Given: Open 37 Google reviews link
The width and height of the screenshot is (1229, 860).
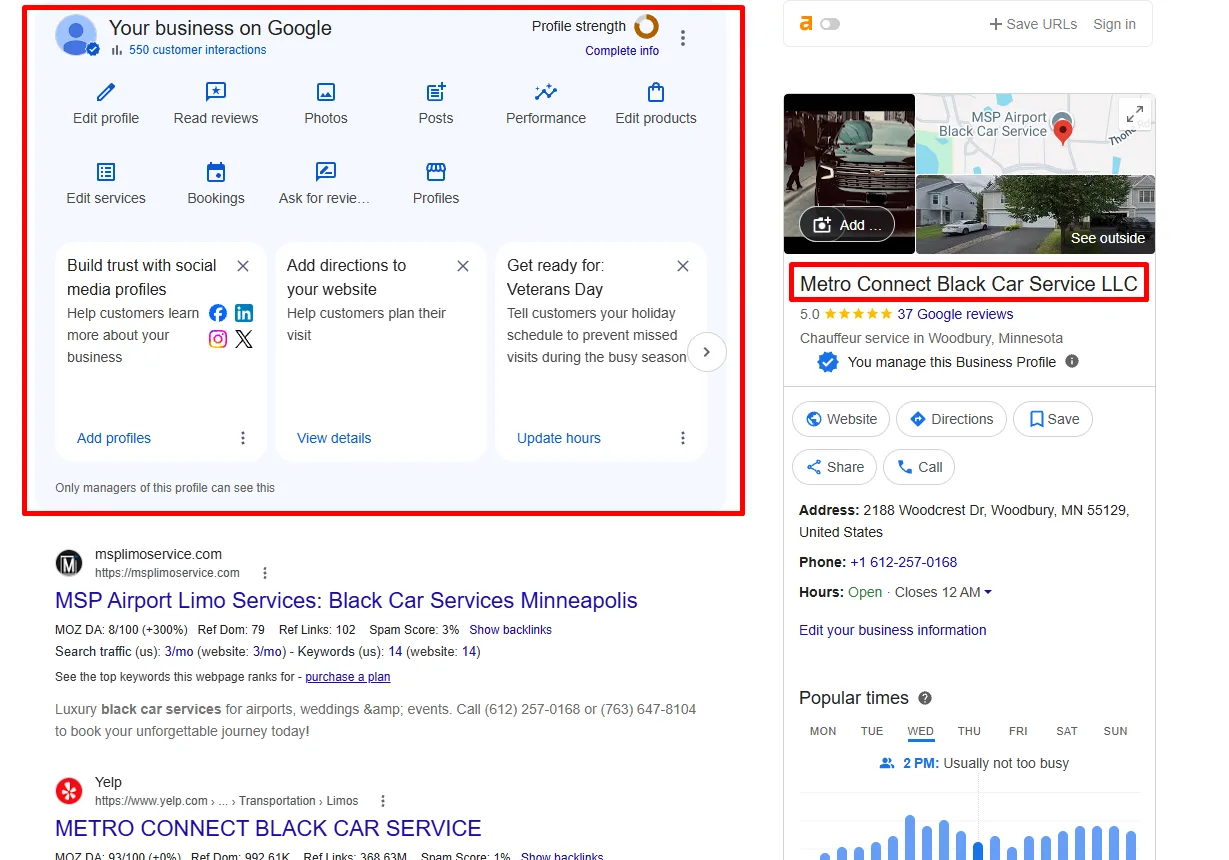Looking at the screenshot, I should [955, 314].
